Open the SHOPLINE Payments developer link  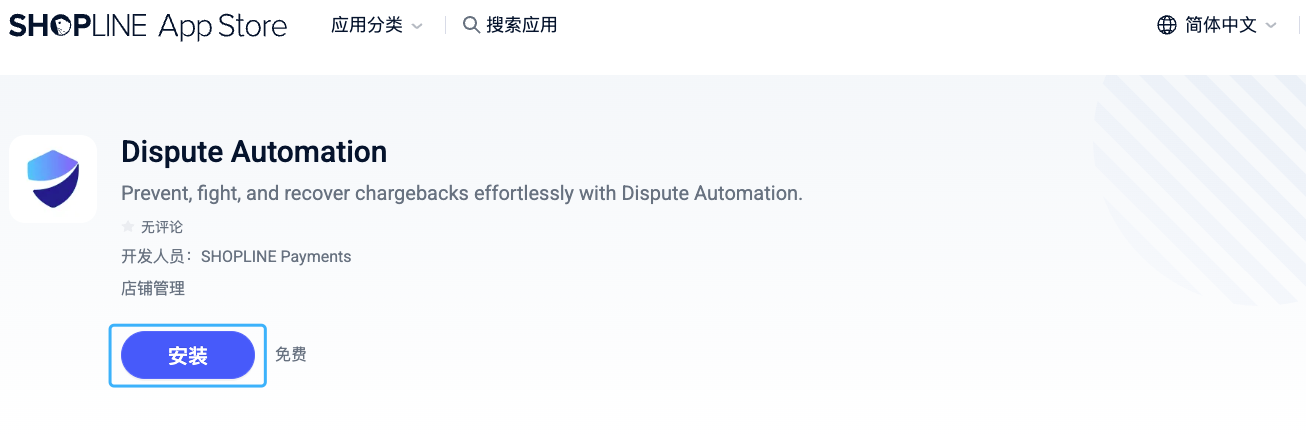276,257
